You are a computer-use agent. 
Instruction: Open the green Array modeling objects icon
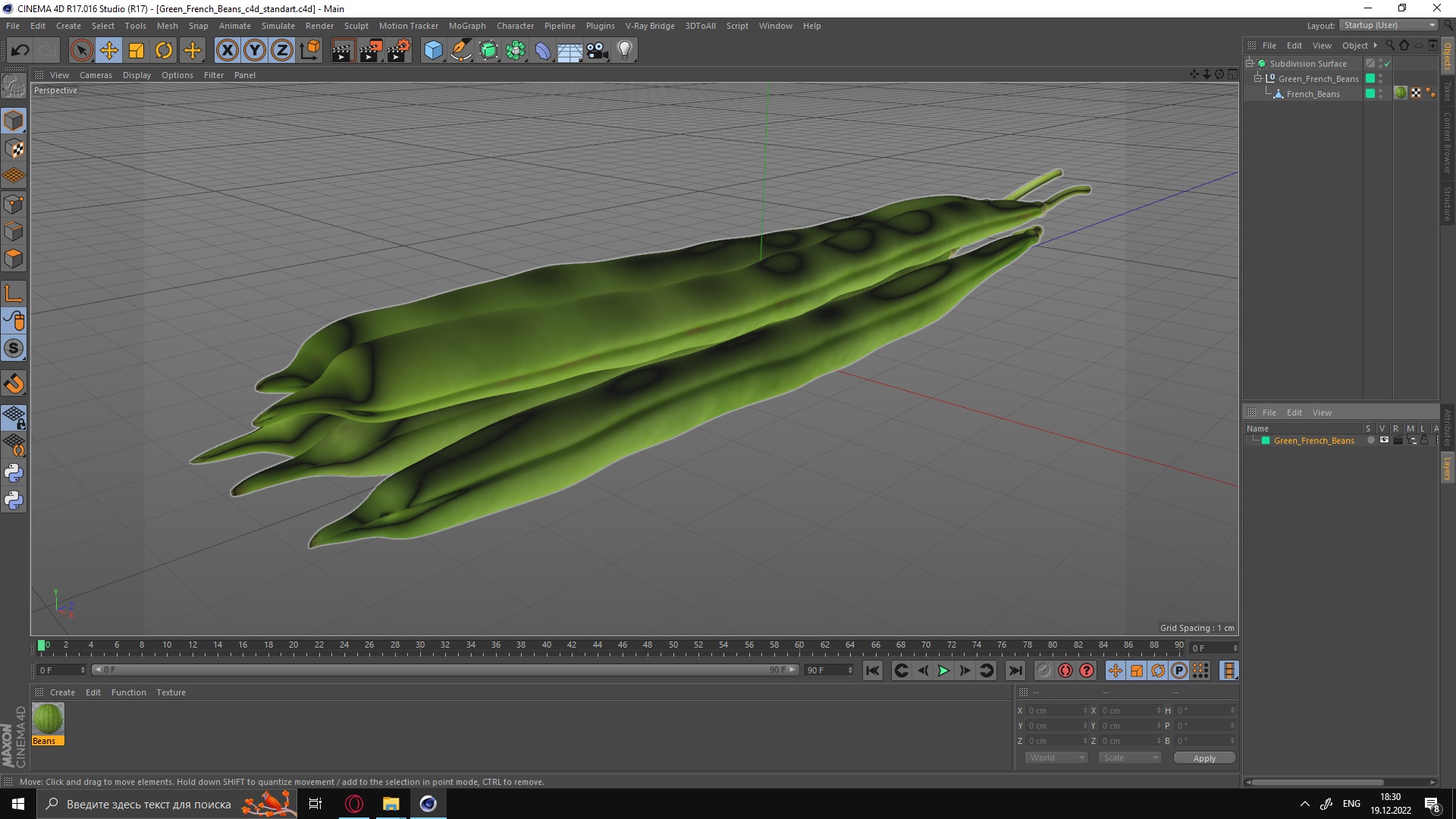tap(516, 51)
